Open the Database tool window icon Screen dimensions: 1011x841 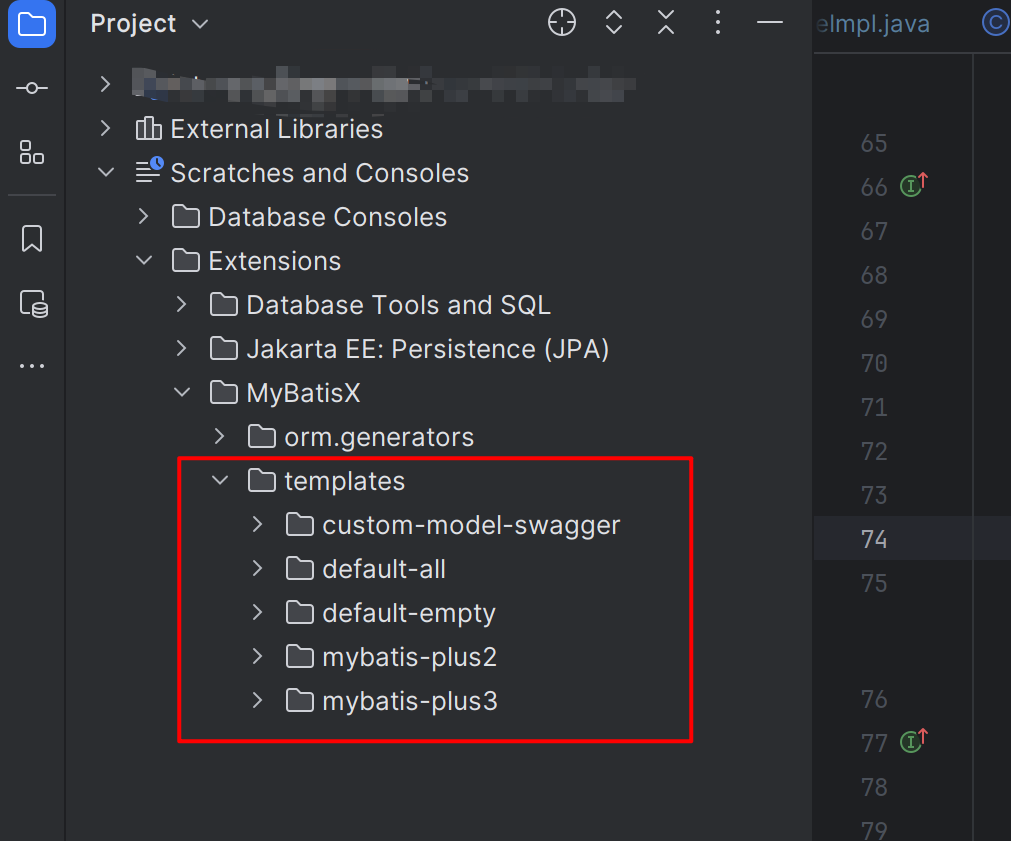[x=33, y=303]
